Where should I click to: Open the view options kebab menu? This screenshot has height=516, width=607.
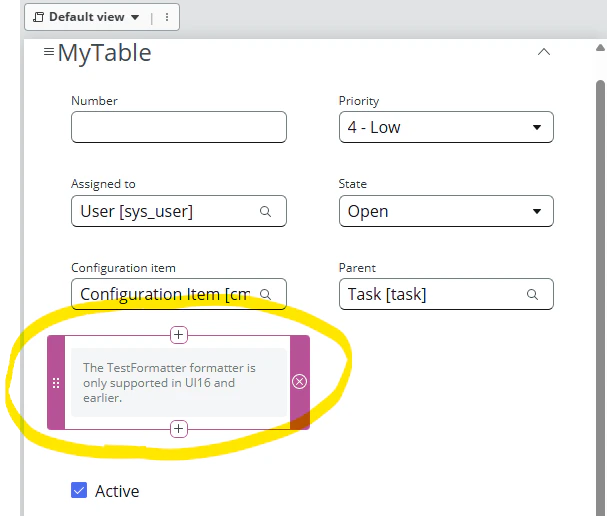[167, 17]
